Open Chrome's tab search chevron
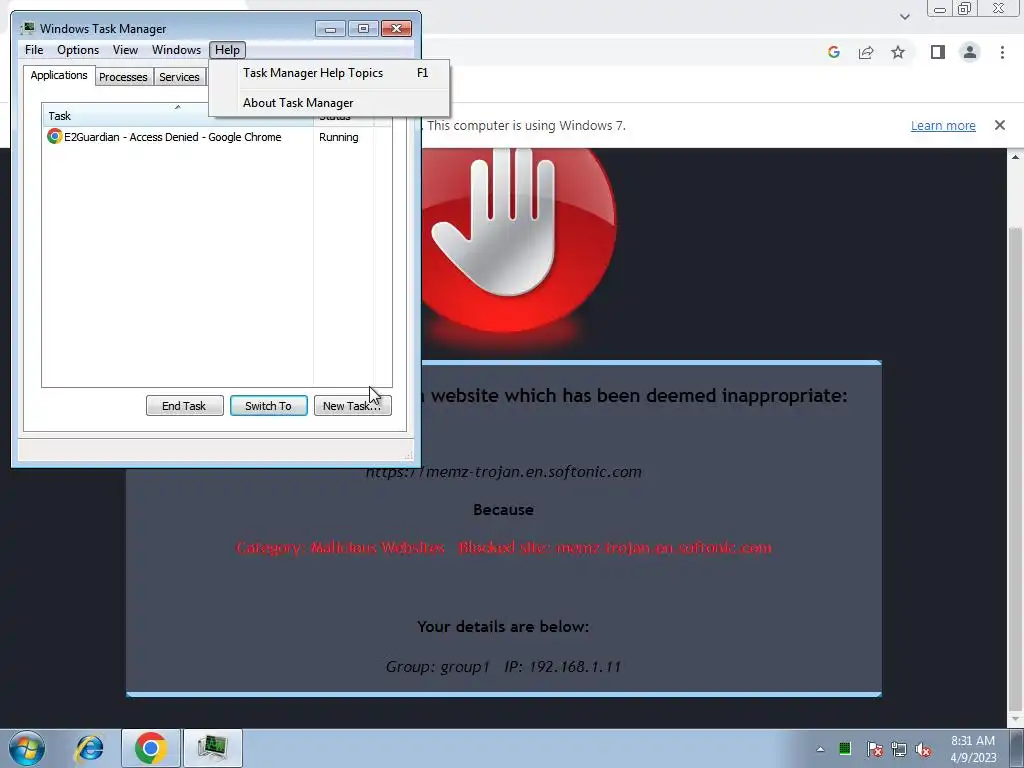This screenshot has height=768, width=1024. coord(904,16)
